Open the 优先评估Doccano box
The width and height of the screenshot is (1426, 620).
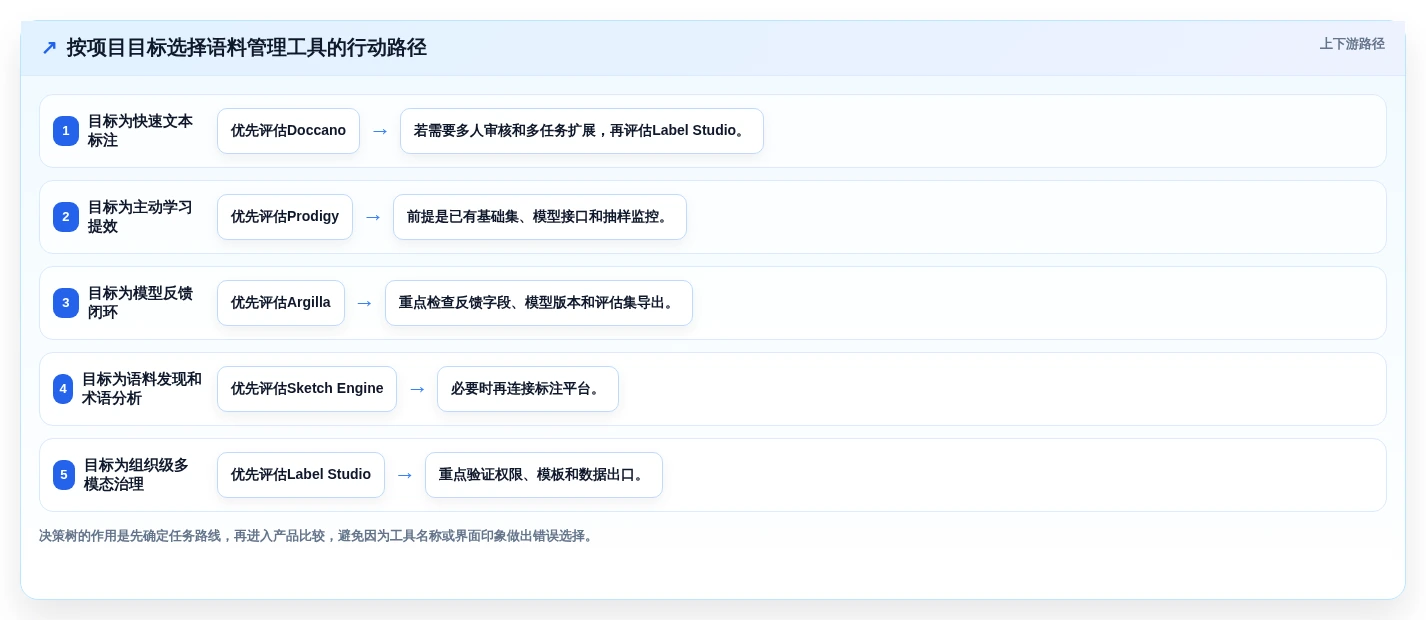(288, 131)
